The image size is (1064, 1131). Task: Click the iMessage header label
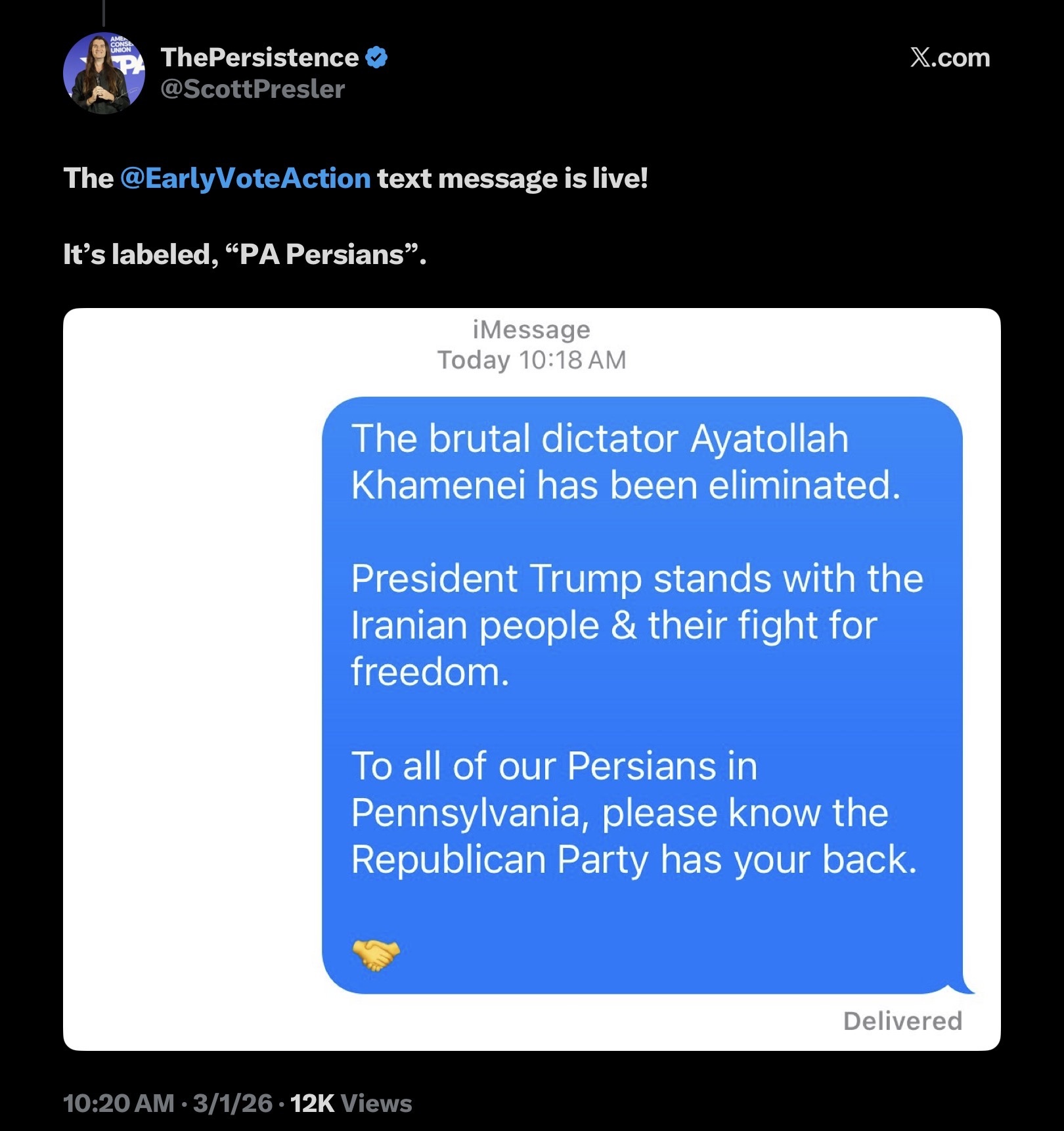click(x=531, y=330)
